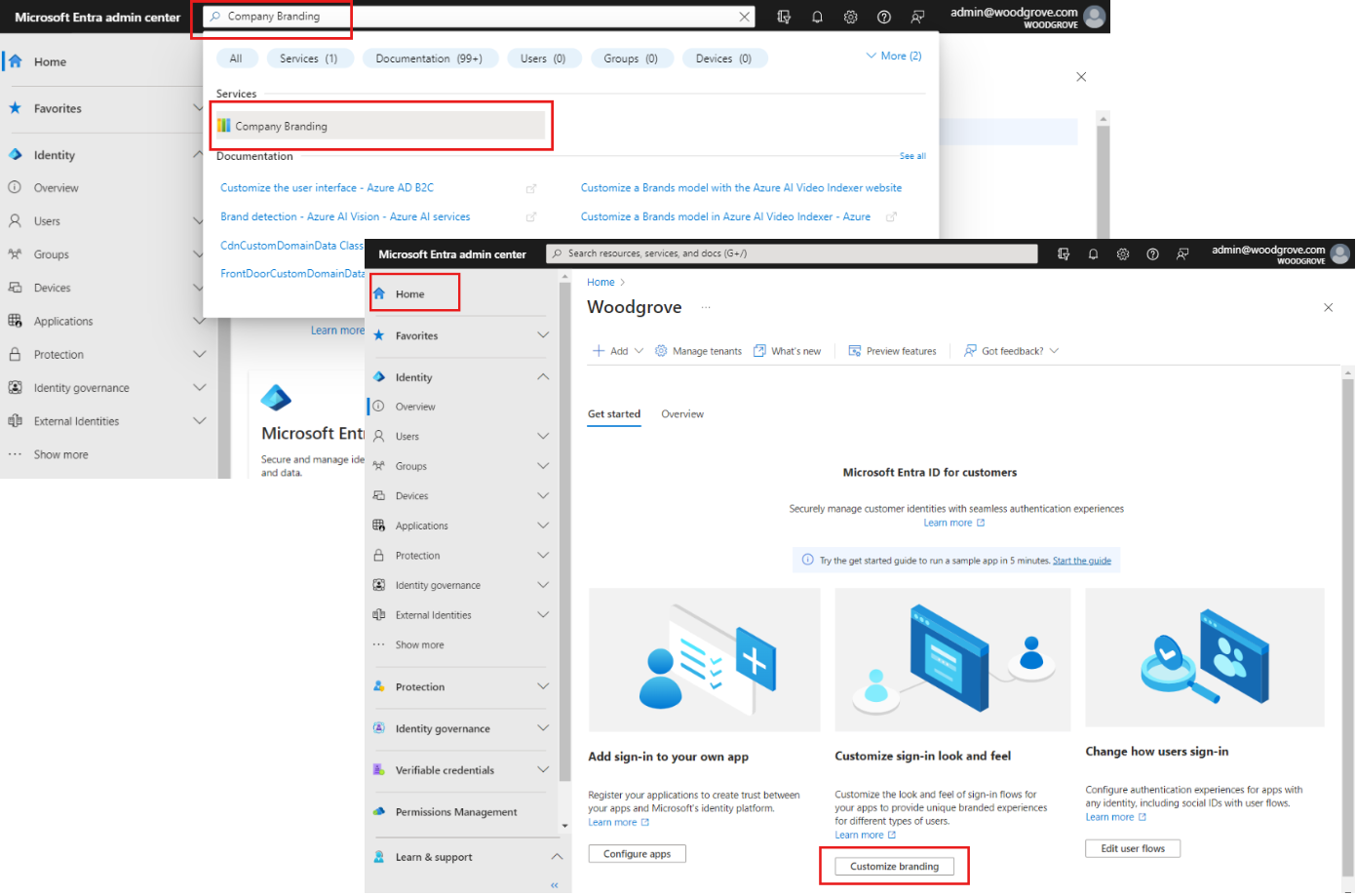Click Home in back window sidebar
Image resolution: width=1356 pixels, height=896 pixels.
[x=50, y=61]
